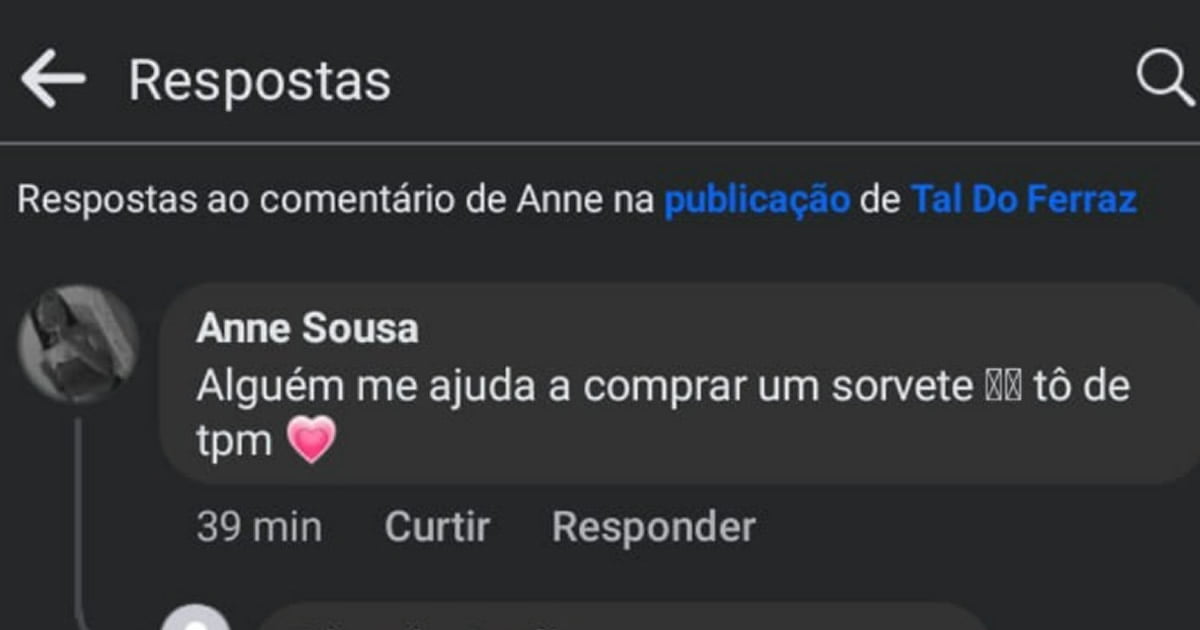Open the partially visible reply avatar
1200x630 pixels.
pos(198,618)
